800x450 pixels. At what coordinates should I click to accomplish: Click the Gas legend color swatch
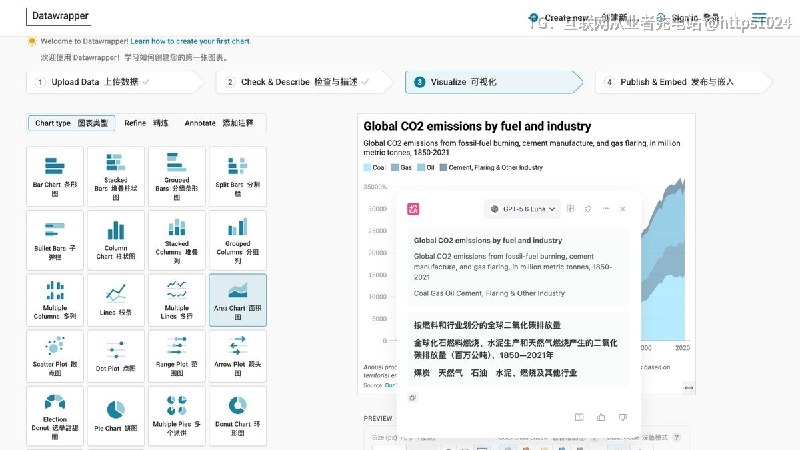pyautogui.click(x=395, y=167)
